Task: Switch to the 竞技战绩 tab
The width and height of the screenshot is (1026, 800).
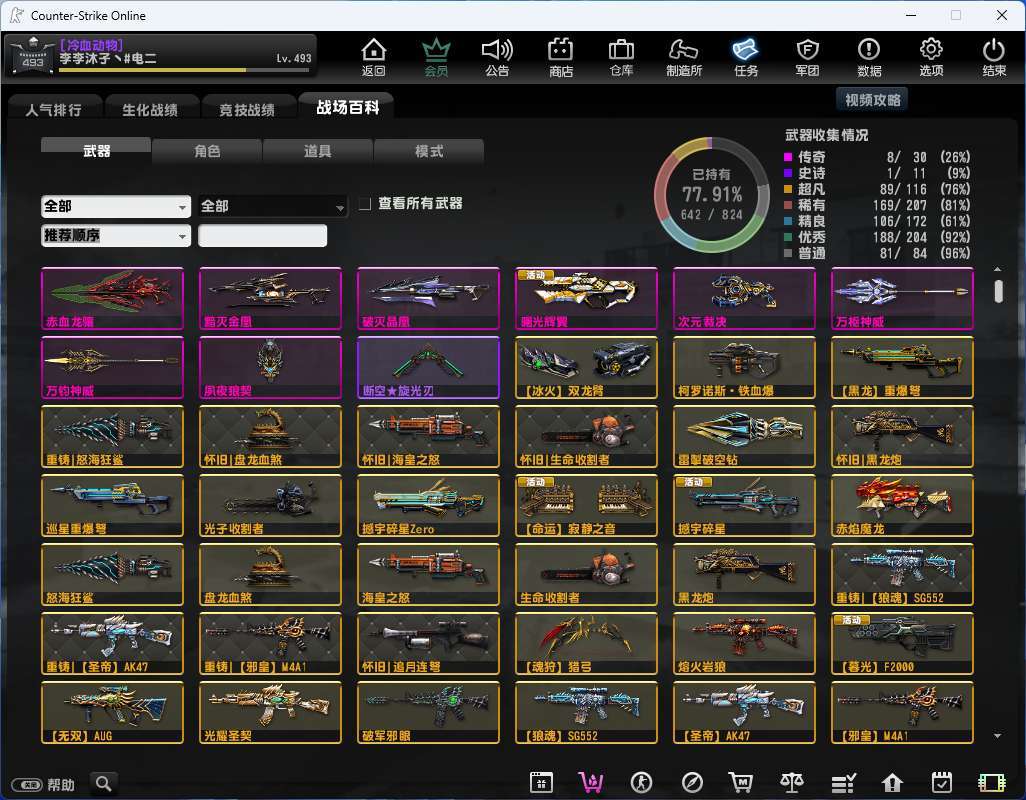Action: click(247, 109)
